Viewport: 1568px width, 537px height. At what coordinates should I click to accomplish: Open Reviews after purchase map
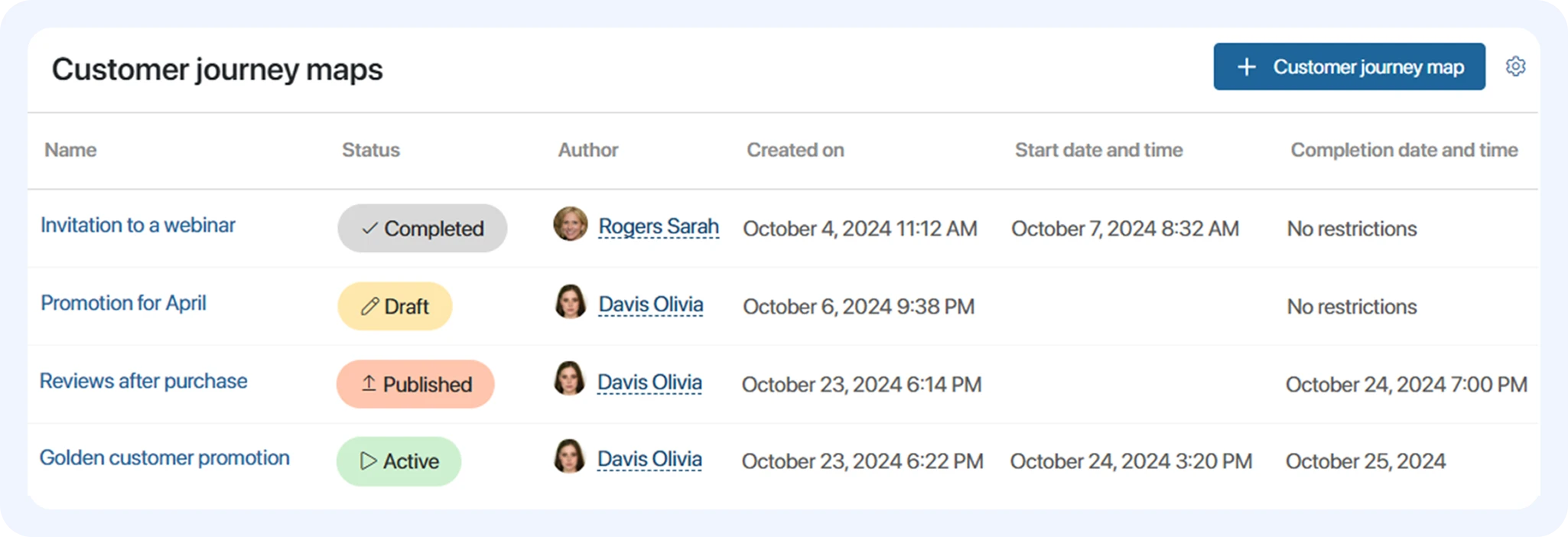point(143,381)
